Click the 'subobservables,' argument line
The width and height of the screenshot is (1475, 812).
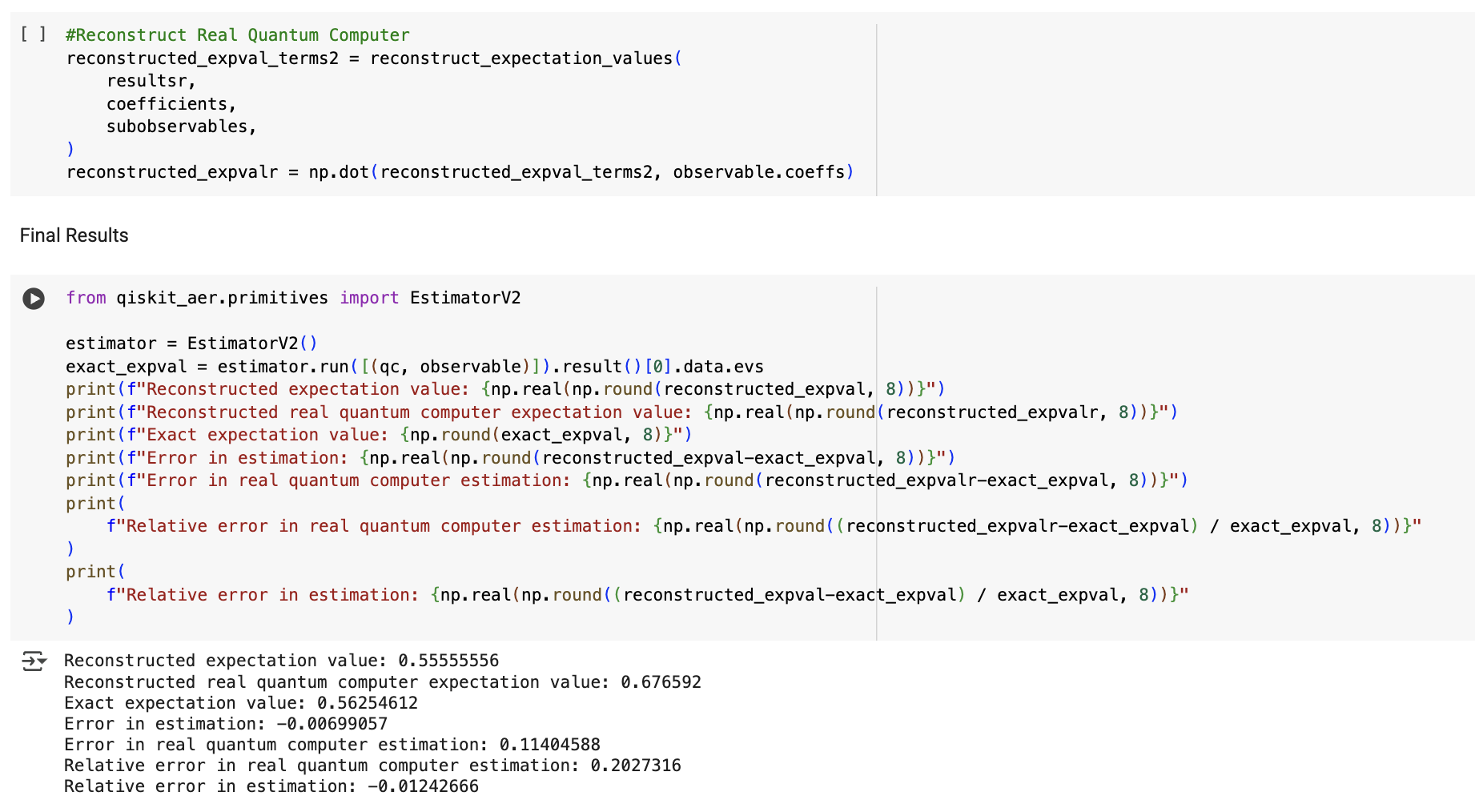182,127
